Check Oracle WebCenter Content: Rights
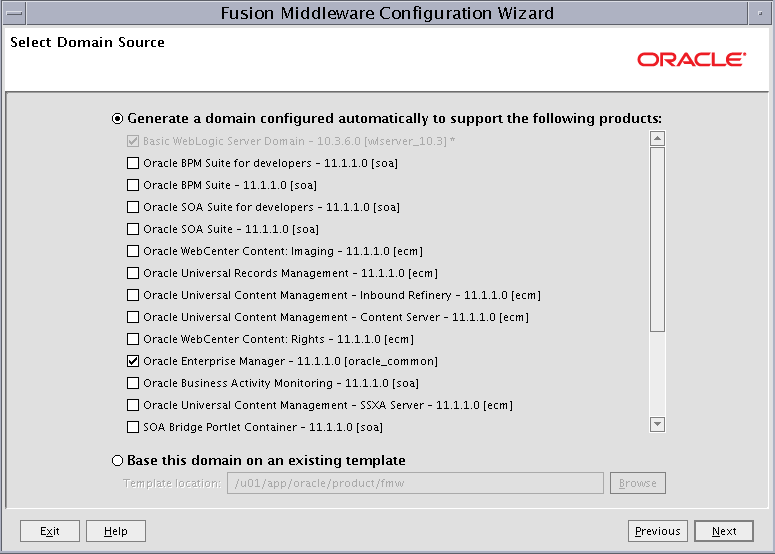775x554 pixels. point(133,339)
